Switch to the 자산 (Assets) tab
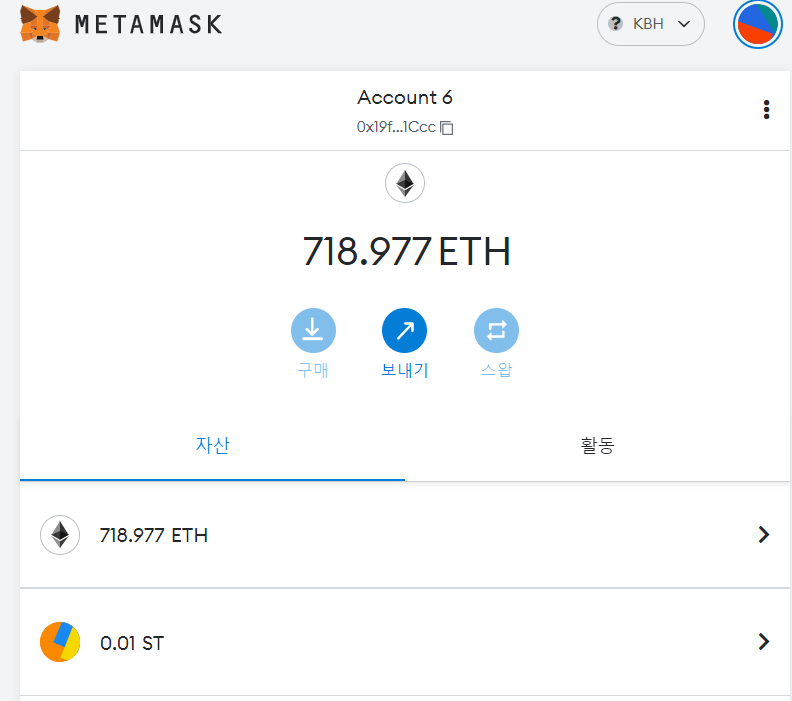The image size is (792, 701). 212,445
